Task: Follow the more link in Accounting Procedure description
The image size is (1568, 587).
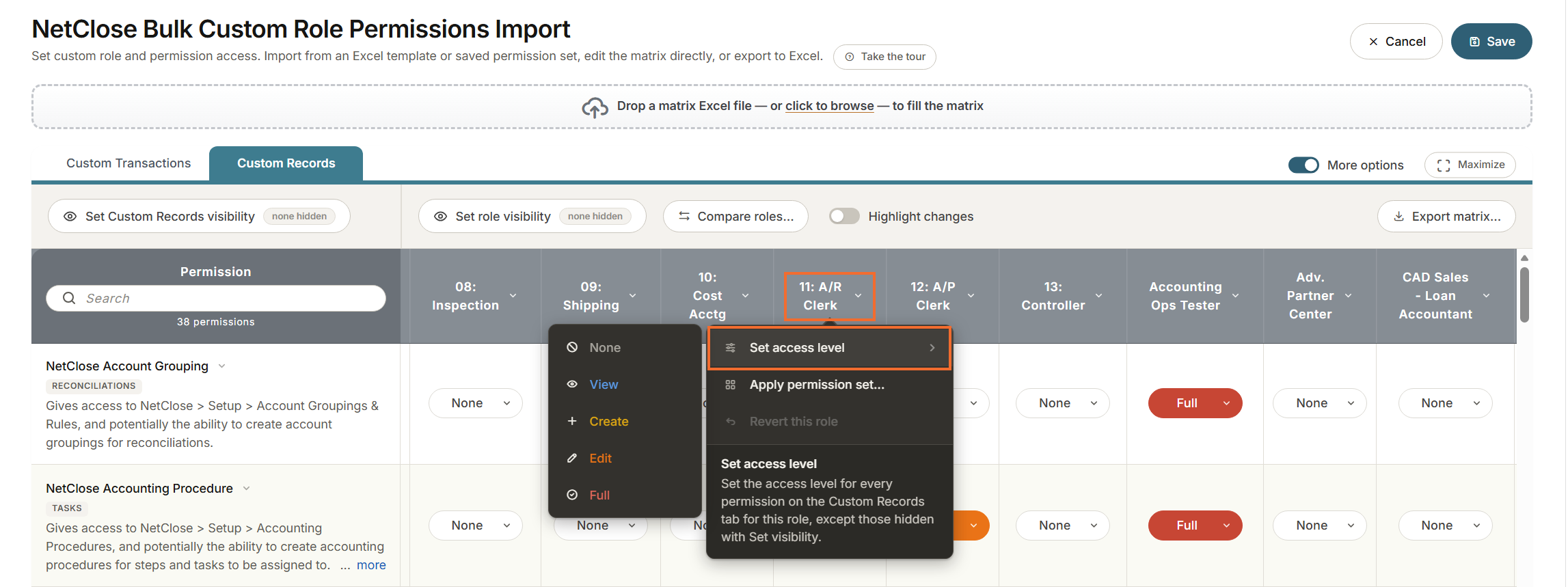Action: pos(371,565)
